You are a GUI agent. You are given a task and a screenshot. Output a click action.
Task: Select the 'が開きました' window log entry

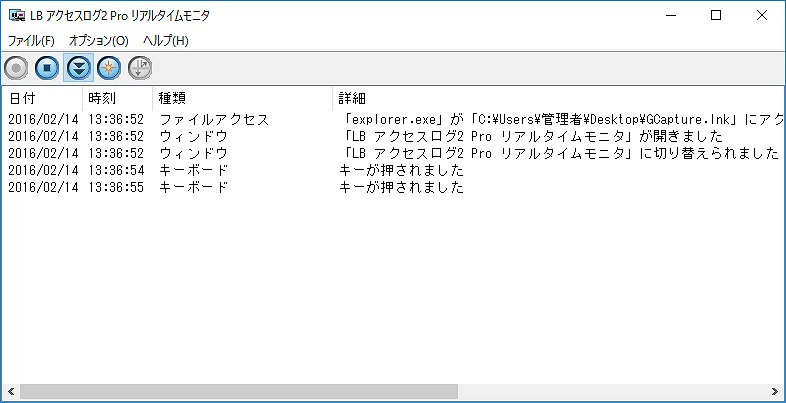pyautogui.click(x=393, y=136)
